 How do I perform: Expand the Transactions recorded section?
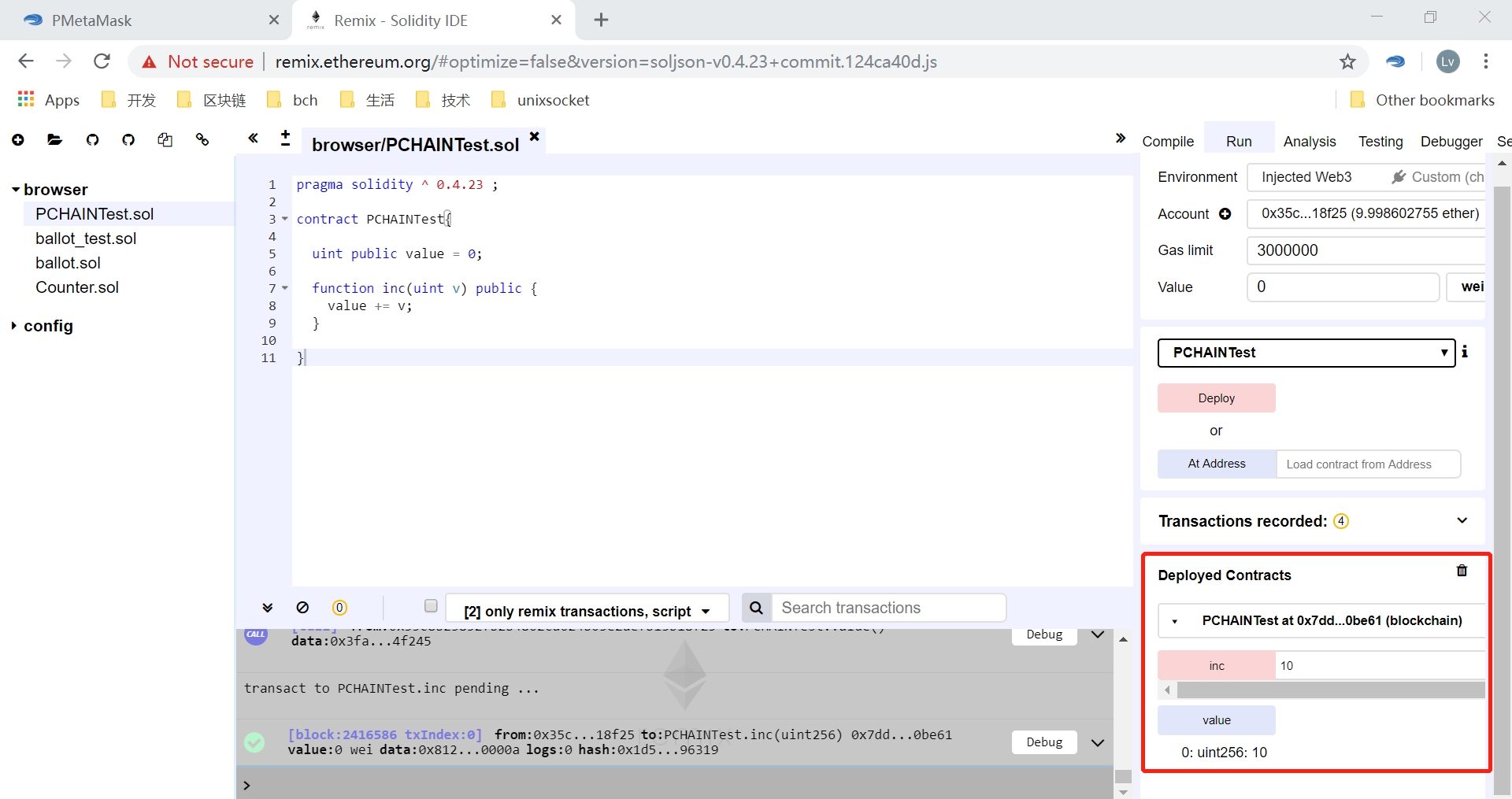point(1462,520)
